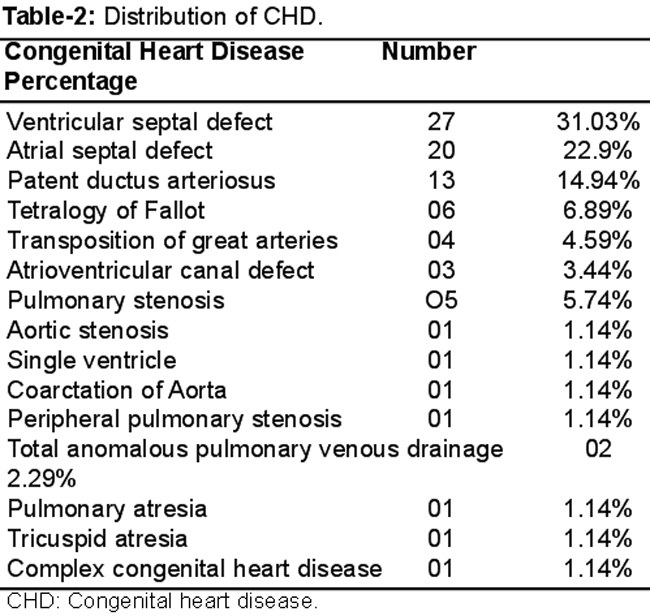Select the Patent ductus arteriosus text
650x616 pixels.
pos(141,181)
